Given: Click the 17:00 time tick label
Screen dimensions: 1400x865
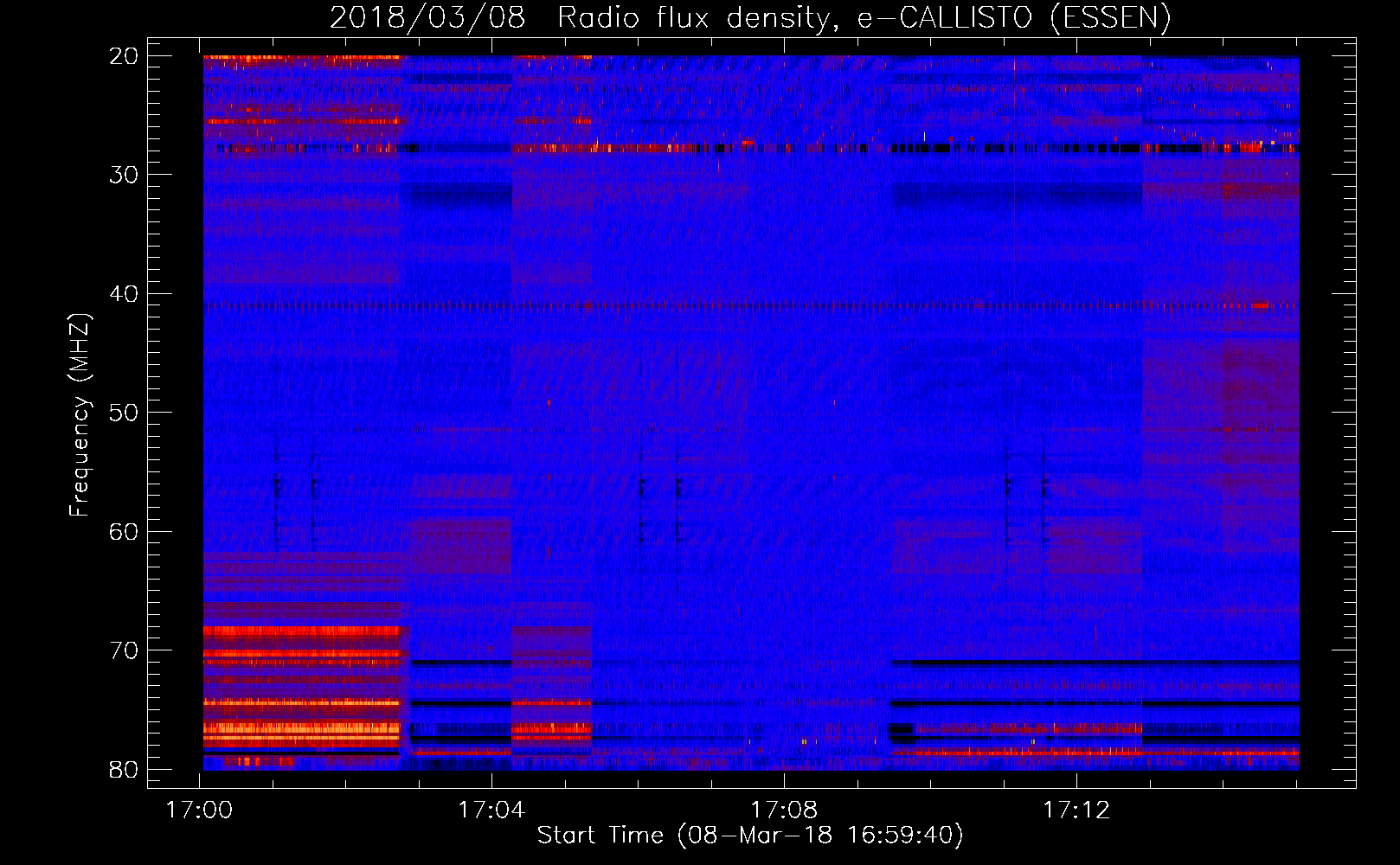Looking at the screenshot, I should pos(200,811).
